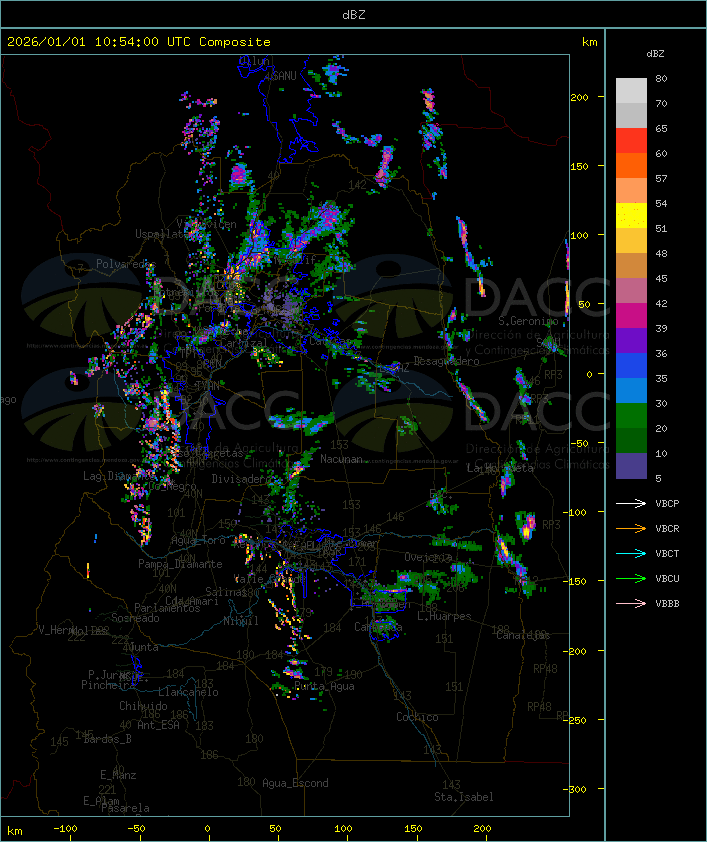Click the Canalejas place label

tap(523, 635)
